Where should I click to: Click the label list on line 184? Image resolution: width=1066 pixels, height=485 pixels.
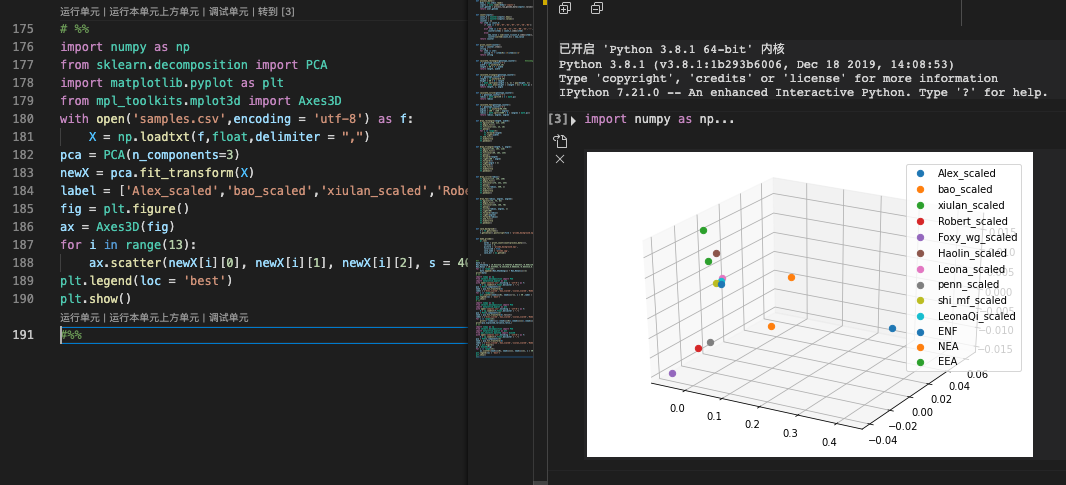pyautogui.click(x=264, y=190)
